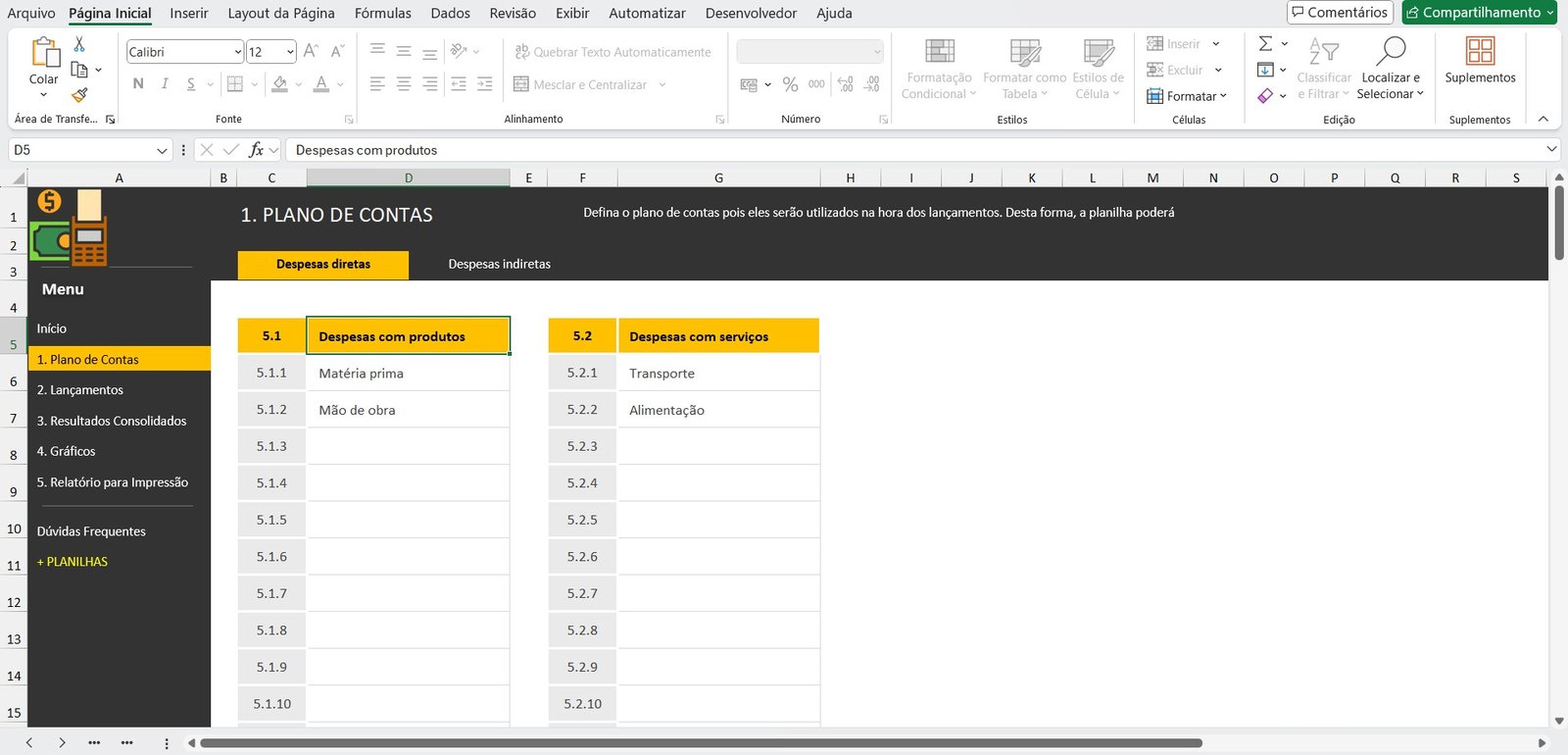Toggle center text alignment

404,84
